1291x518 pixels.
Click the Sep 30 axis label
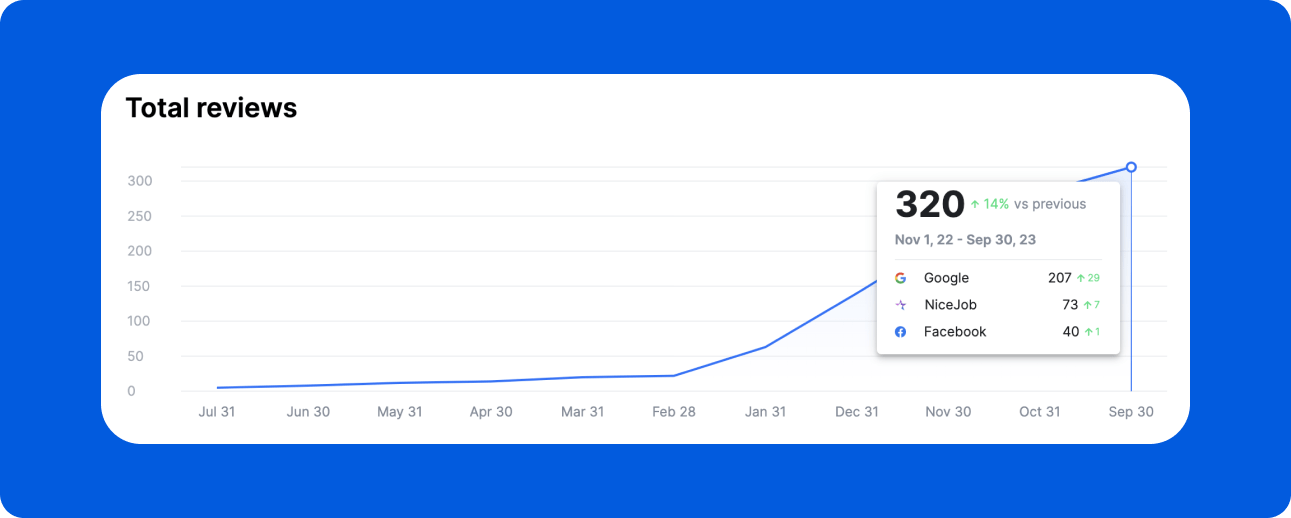pos(1131,412)
